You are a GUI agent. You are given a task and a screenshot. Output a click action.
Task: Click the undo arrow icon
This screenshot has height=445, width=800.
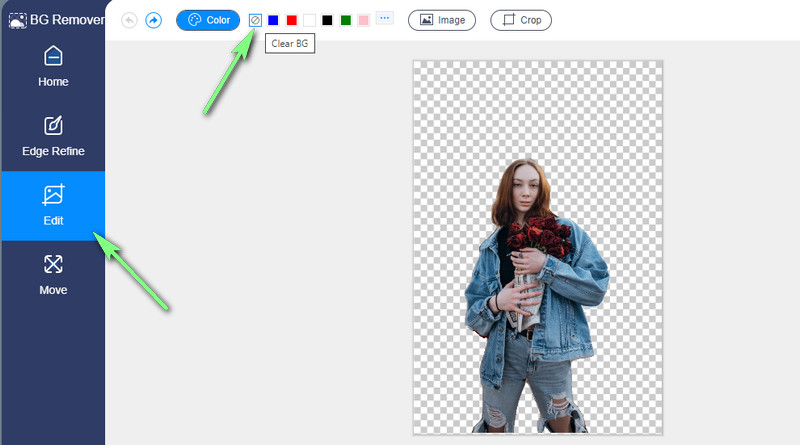pyautogui.click(x=129, y=20)
